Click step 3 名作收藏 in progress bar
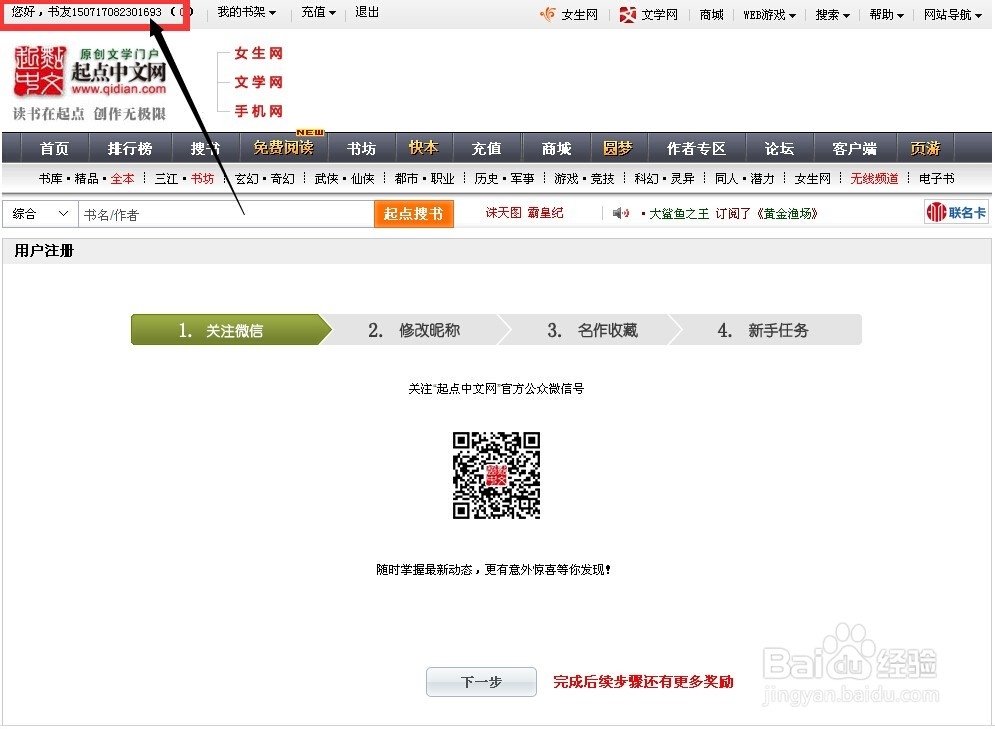This screenshot has width=995, height=729. point(592,330)
